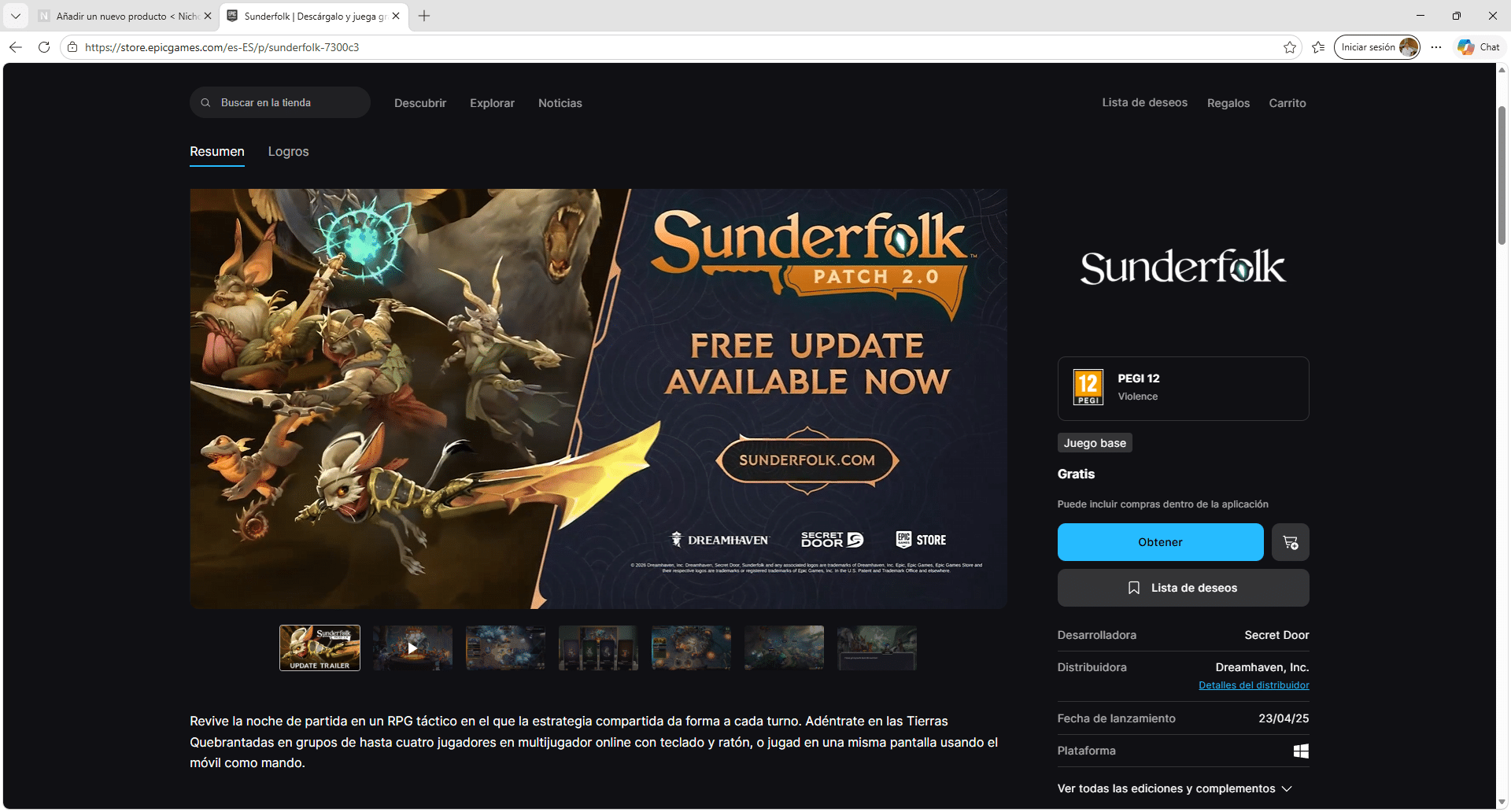This screenshot has width=1511, height=812.
Task: Click the browser back arrow
Action: pos(16,47)
